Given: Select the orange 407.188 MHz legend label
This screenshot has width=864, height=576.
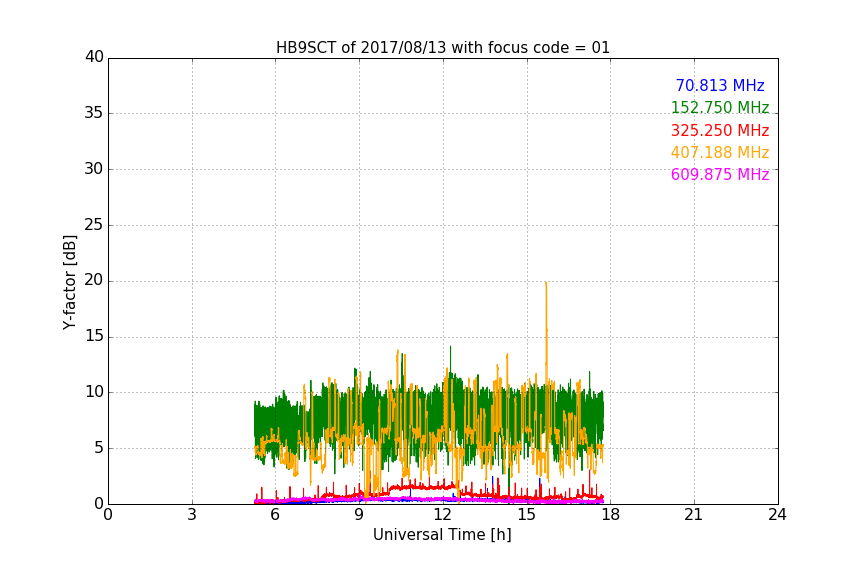Looking at the screenshot, I should 720,153.
